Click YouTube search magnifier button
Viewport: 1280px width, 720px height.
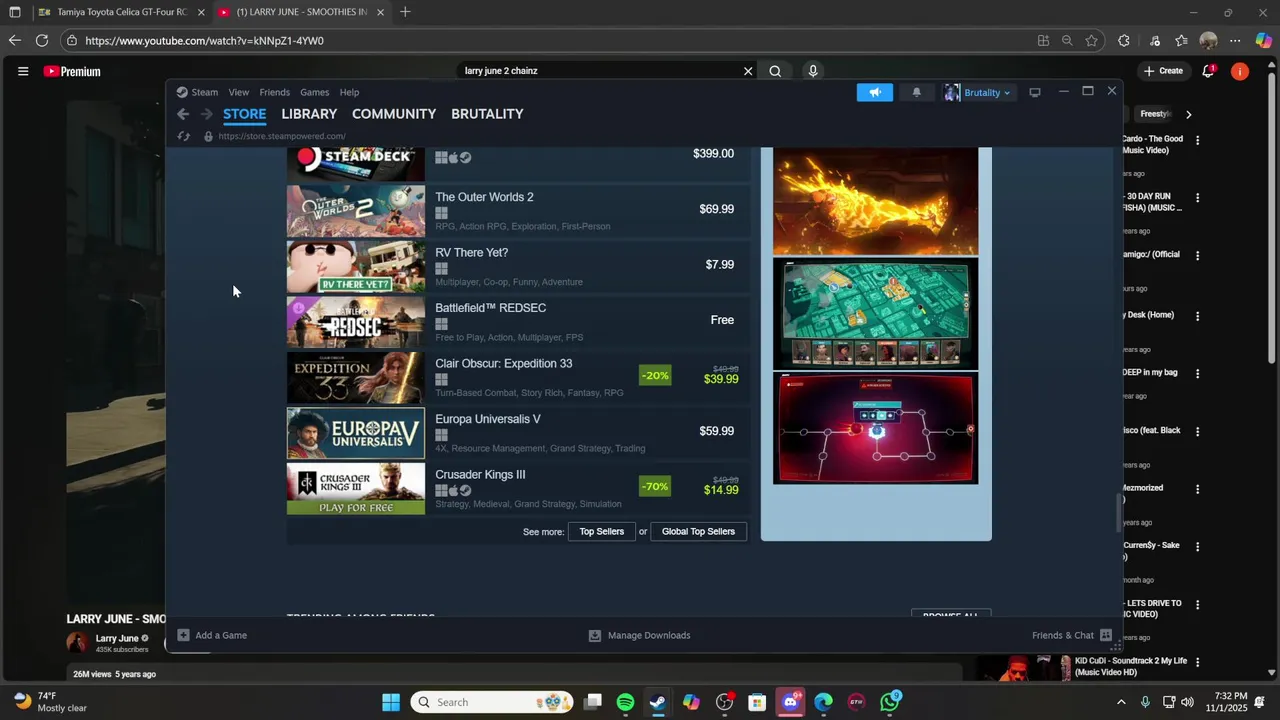click(775, 71)
